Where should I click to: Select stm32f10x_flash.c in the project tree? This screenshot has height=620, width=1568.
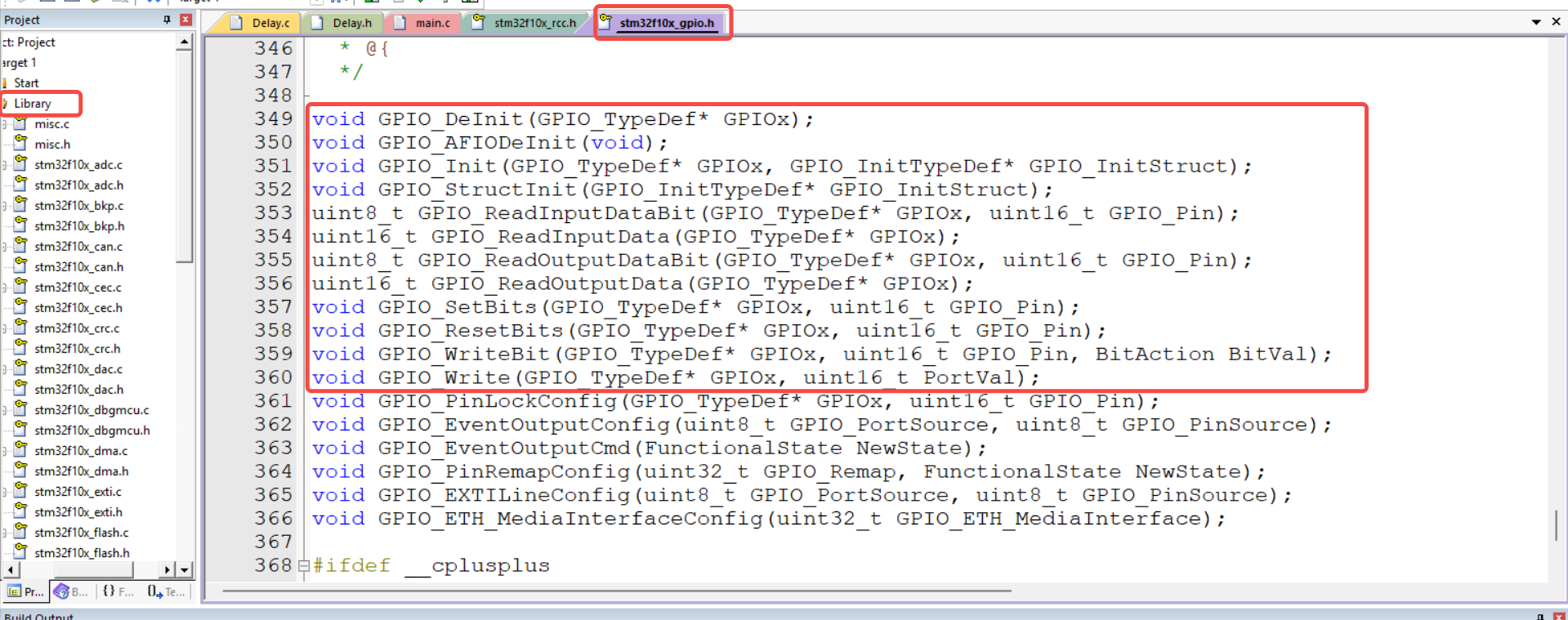click(82, 532)
